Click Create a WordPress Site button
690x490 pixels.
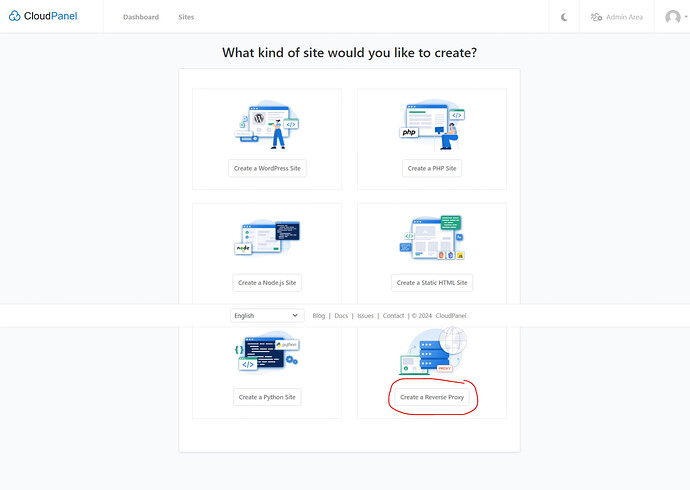267,168
